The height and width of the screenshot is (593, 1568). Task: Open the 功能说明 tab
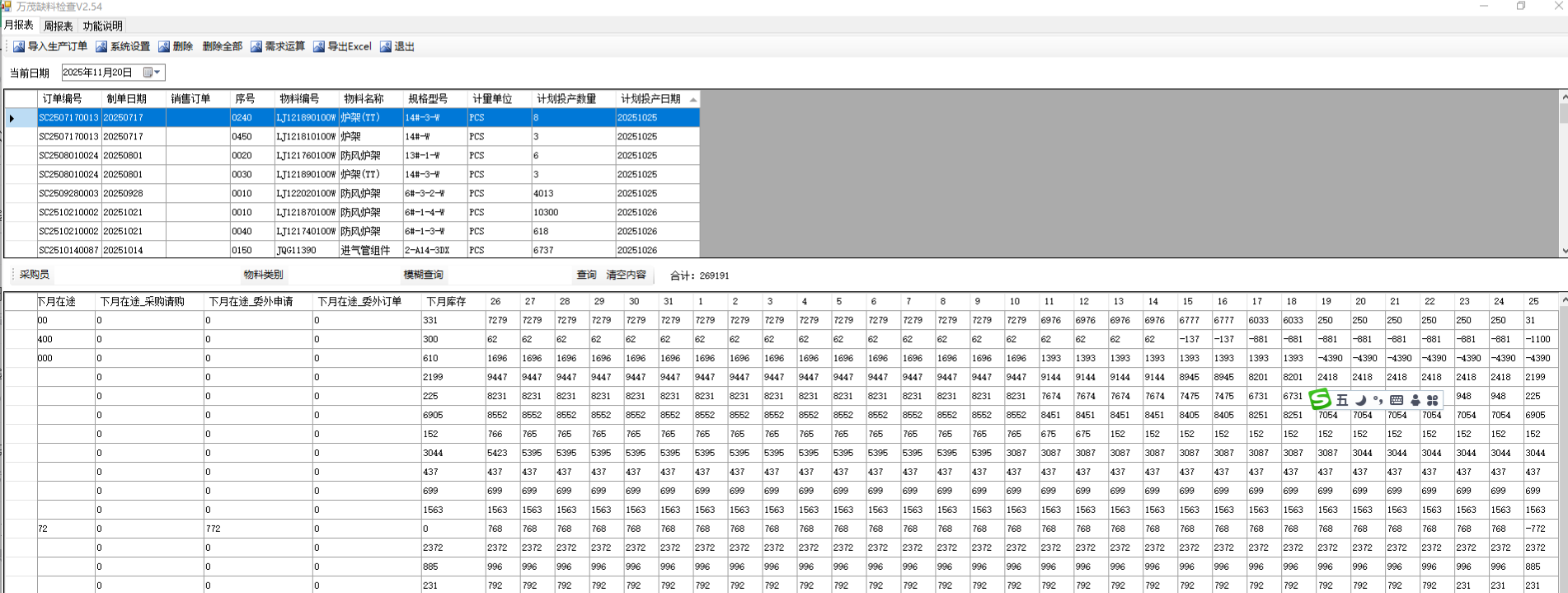coord(102,26)
